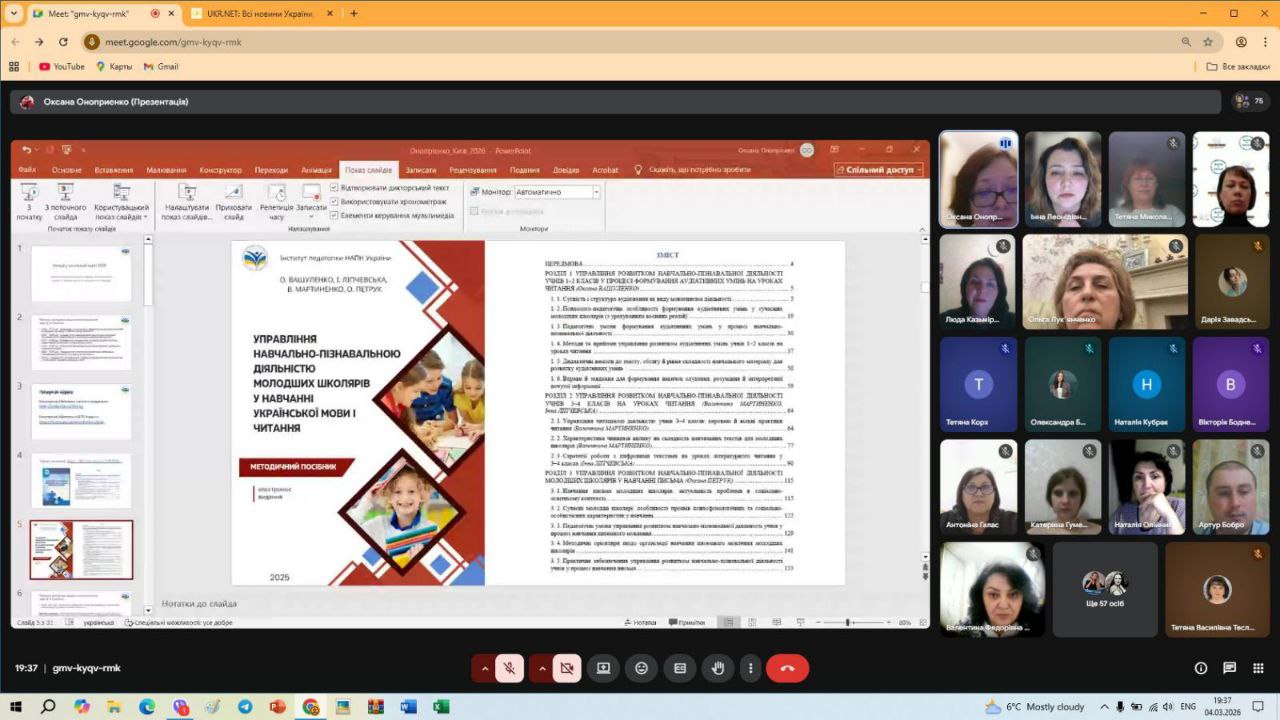Raise your hand in the meeting
The width and height of the screenshot is (1280, 720).
click(x=717, y=668)
